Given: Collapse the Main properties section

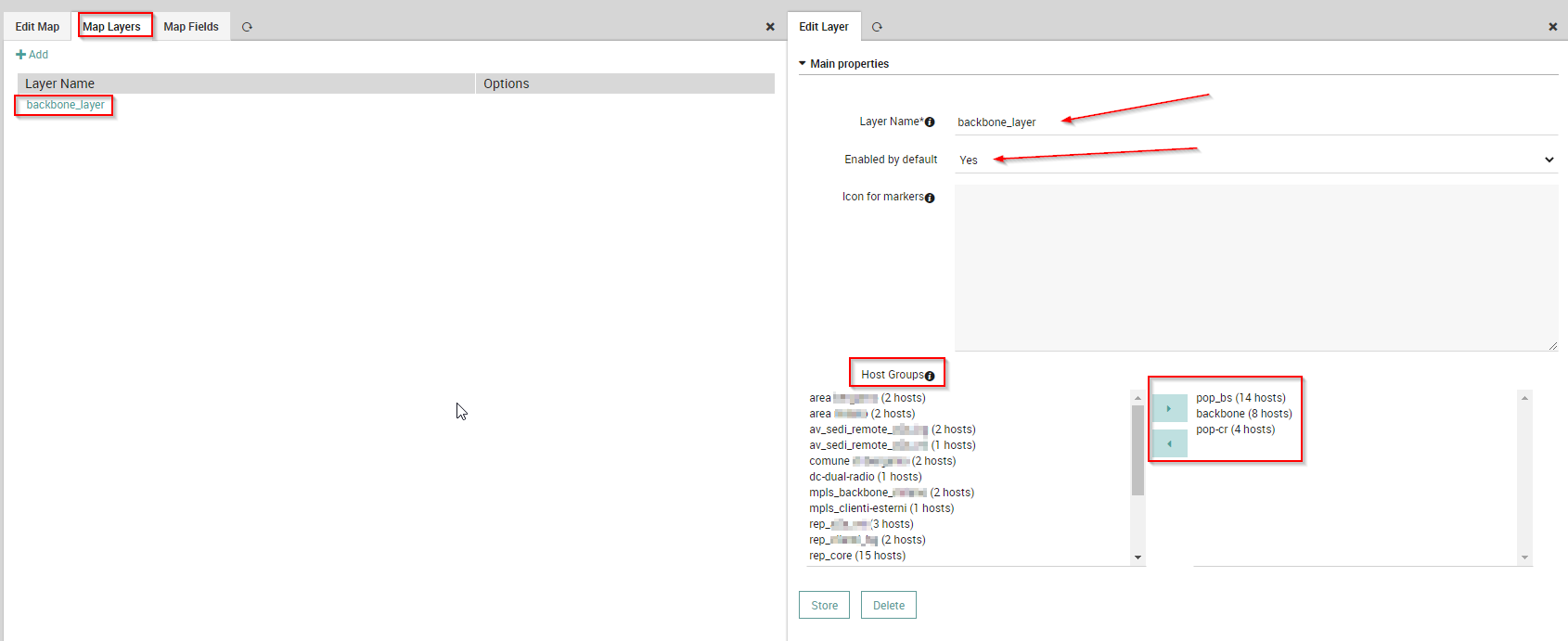Looking at the screenshot, I should (803, 64).
